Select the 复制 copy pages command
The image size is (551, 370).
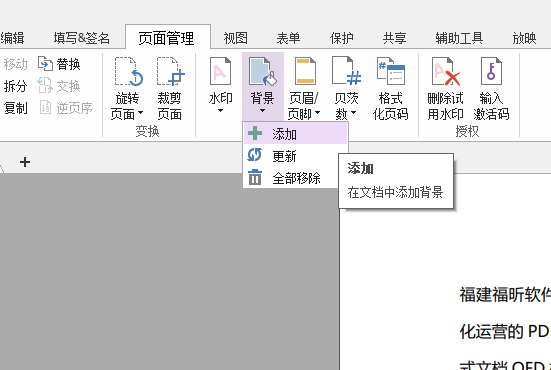(x=15, y=108)
